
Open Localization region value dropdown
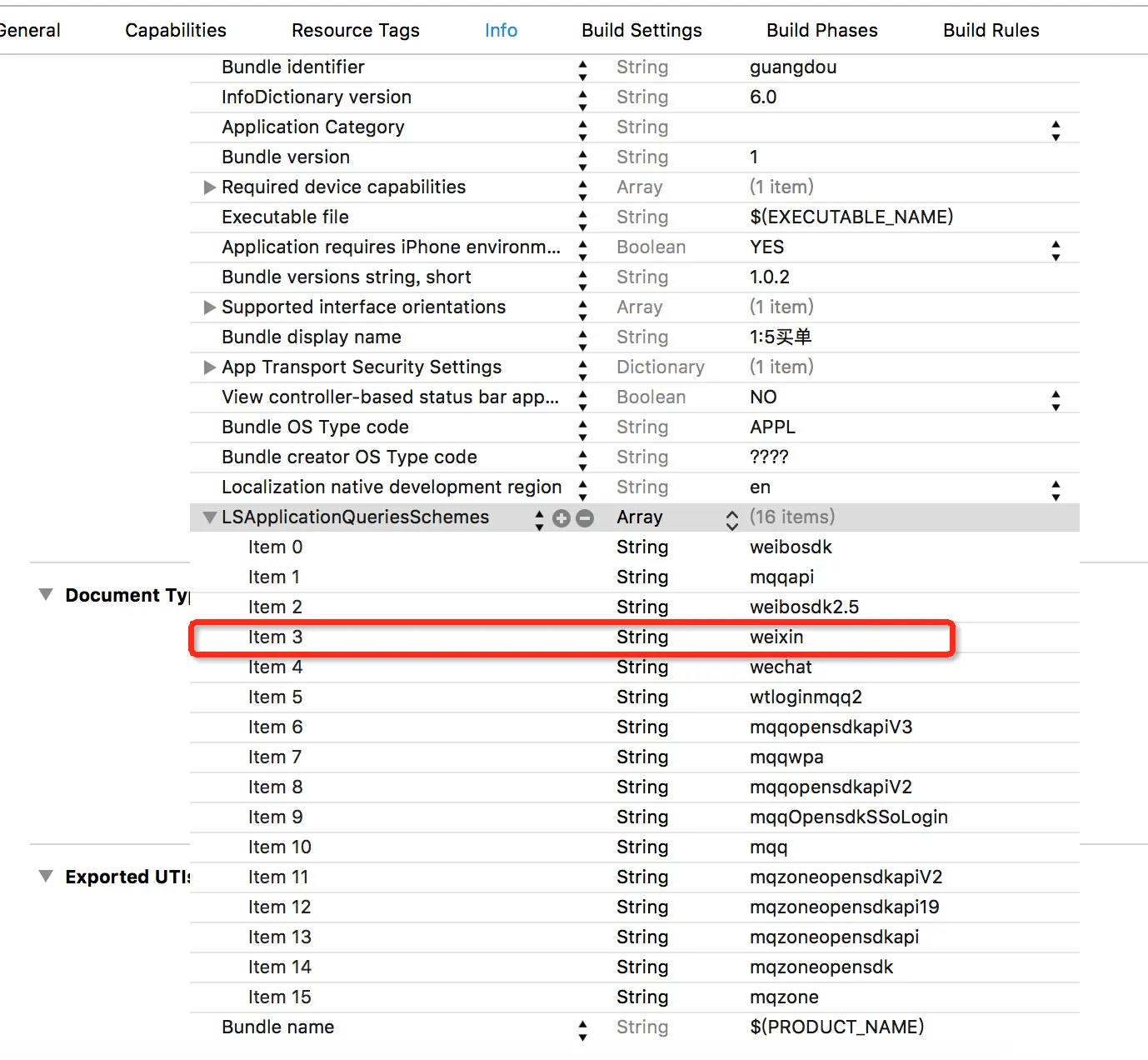pyautogui.click(x=1056, y=491)
